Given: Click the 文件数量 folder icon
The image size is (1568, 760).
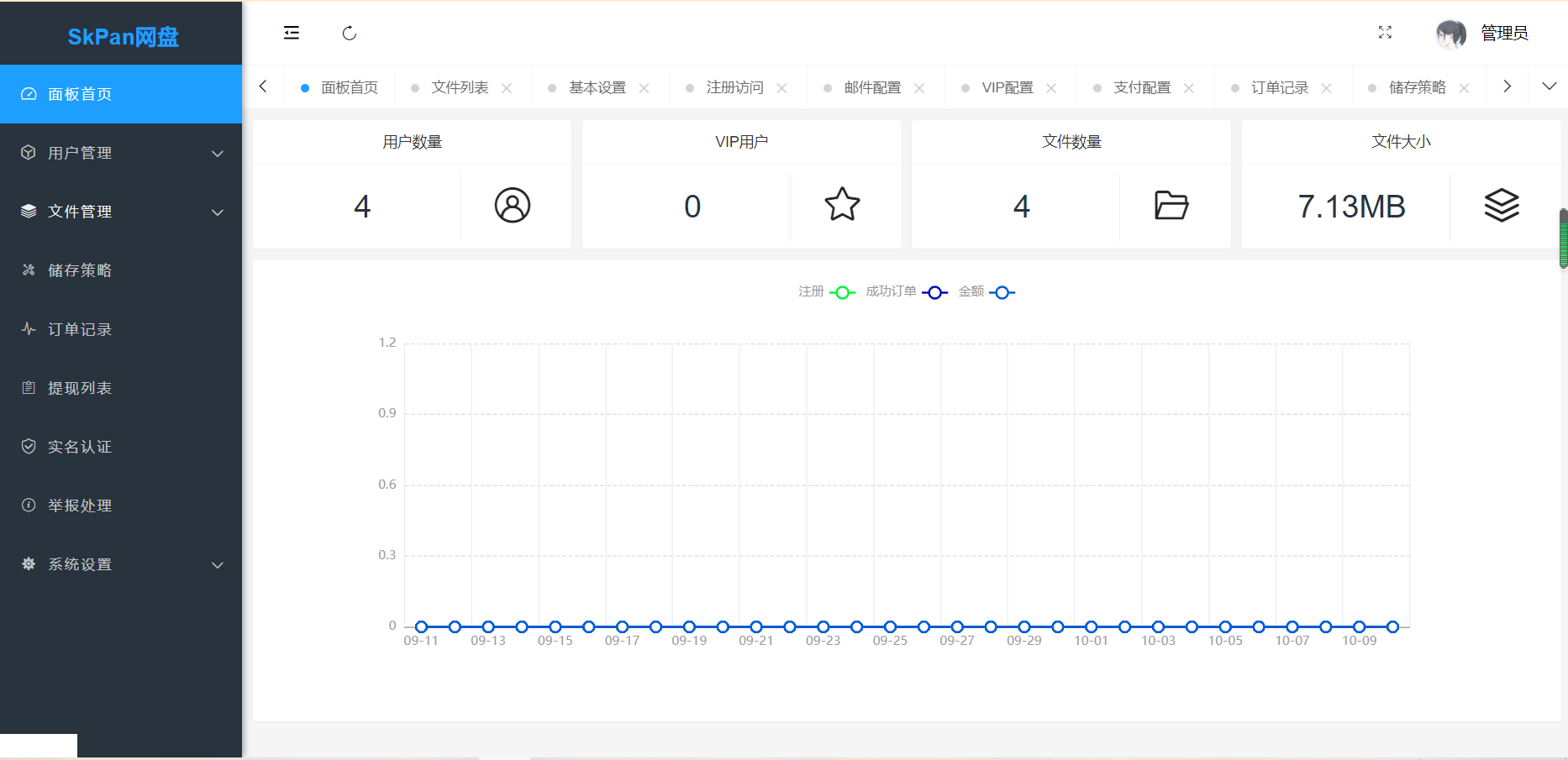Looking at the screenshot, I should 1171,205.
